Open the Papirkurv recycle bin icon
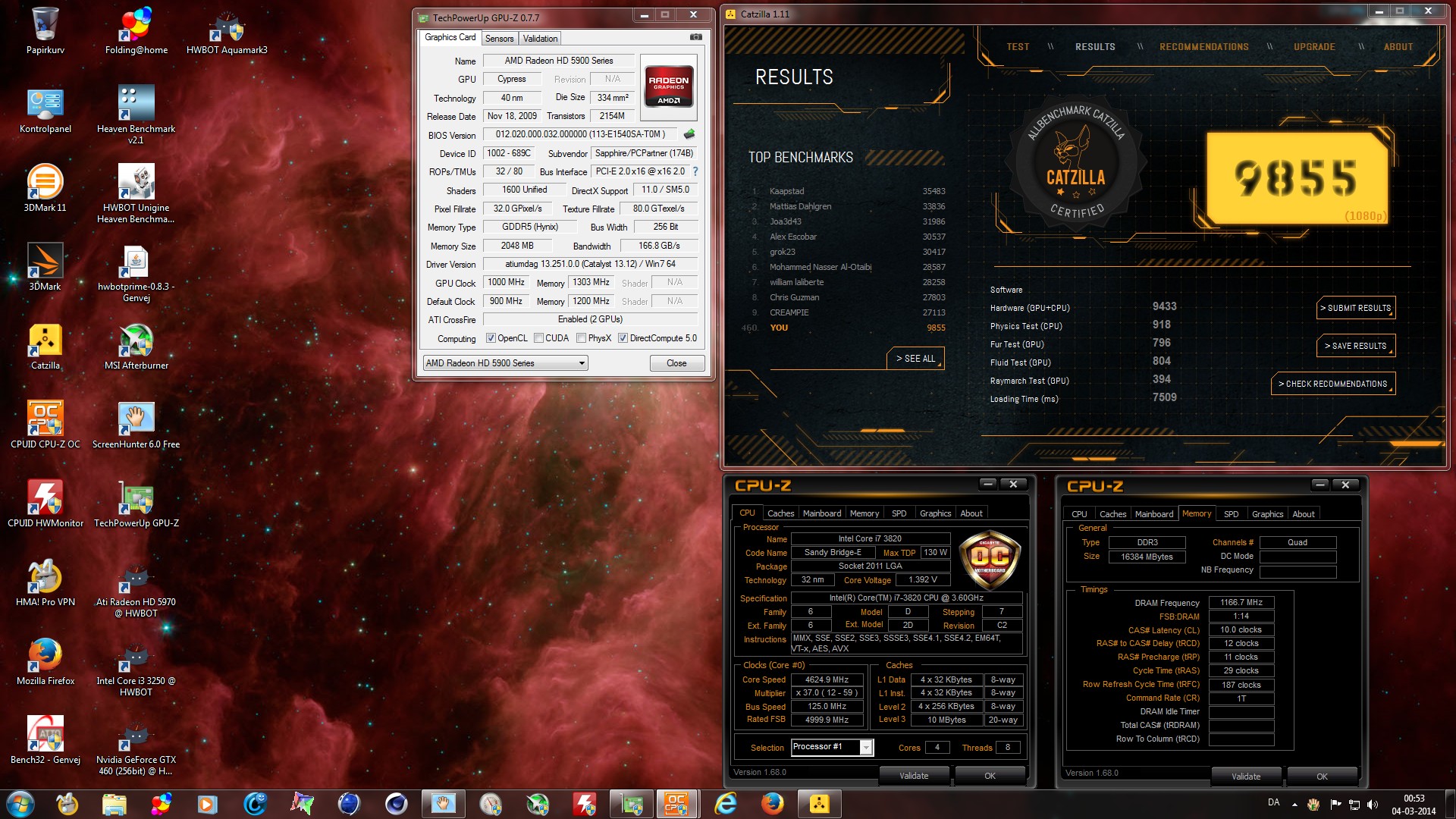 45,30
